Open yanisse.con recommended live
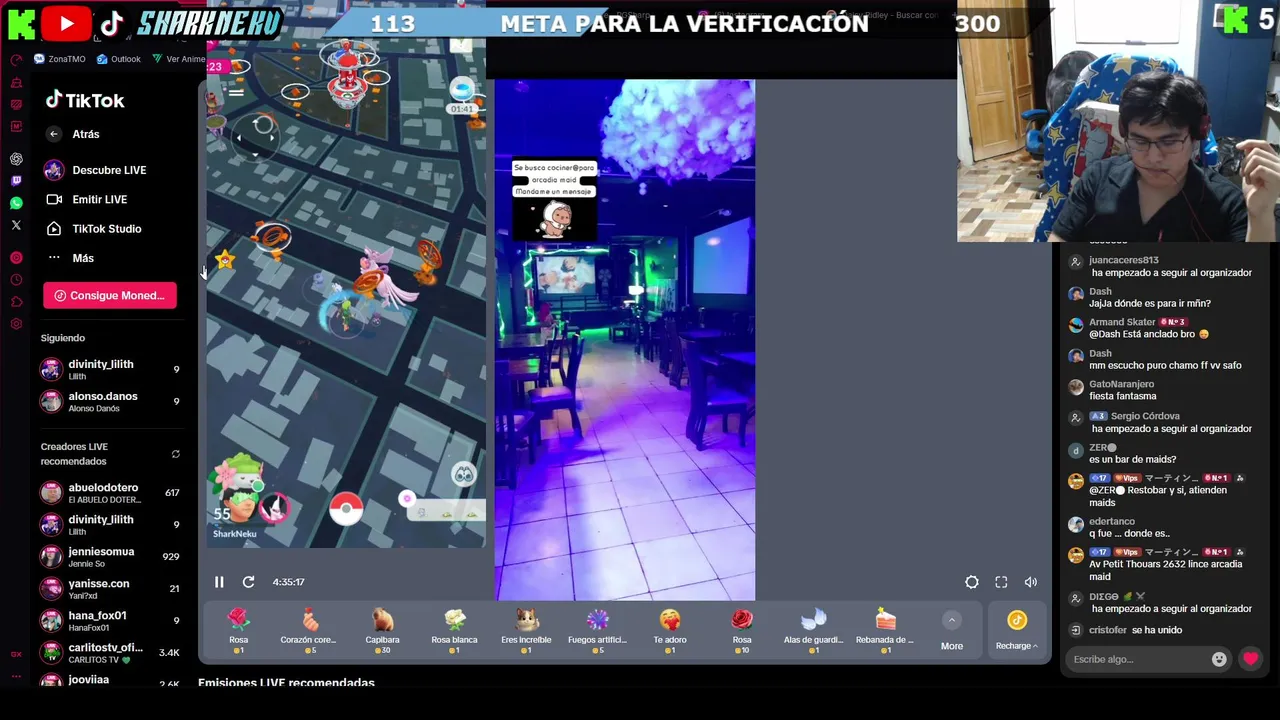The image size is (1280, 720). (x=110, y=589)
